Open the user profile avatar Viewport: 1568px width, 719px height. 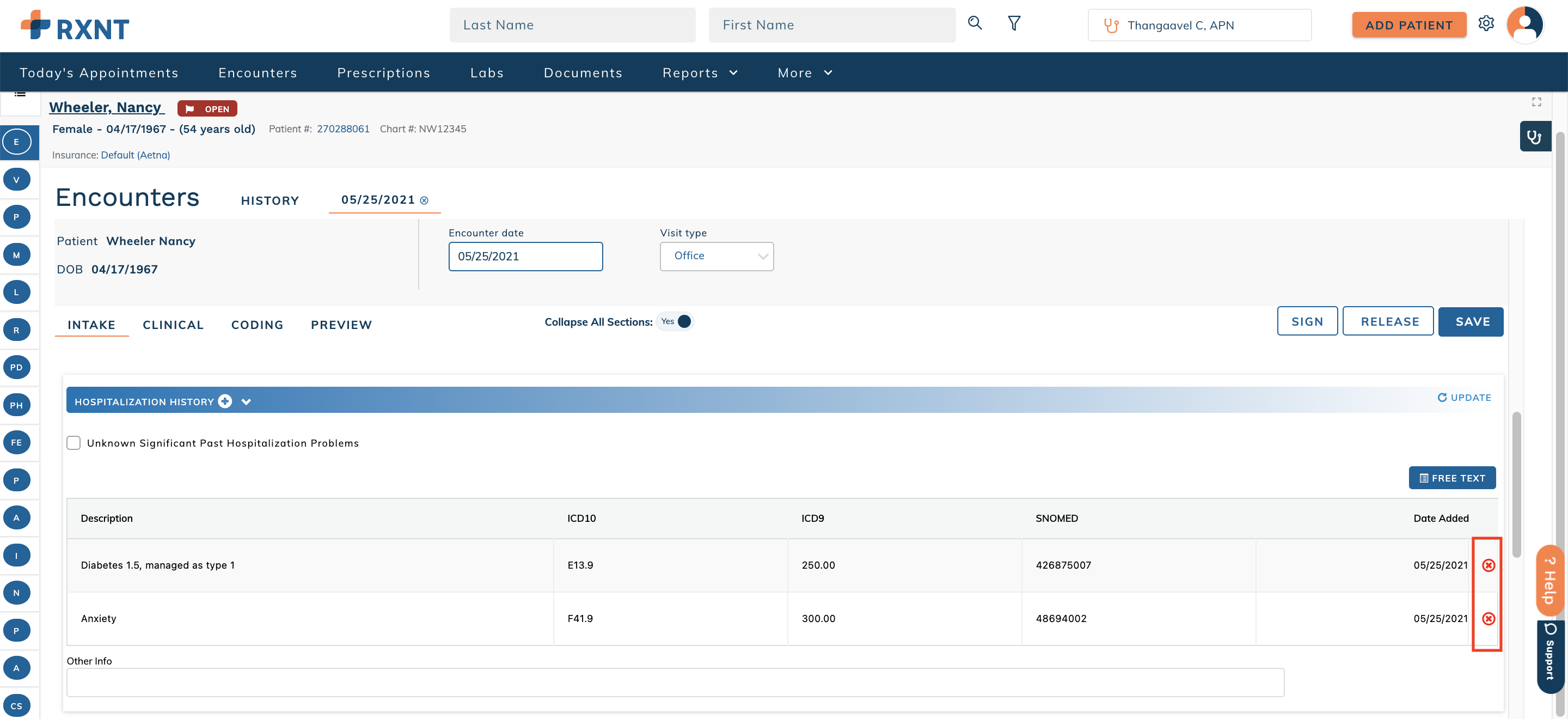point(1524,25)
